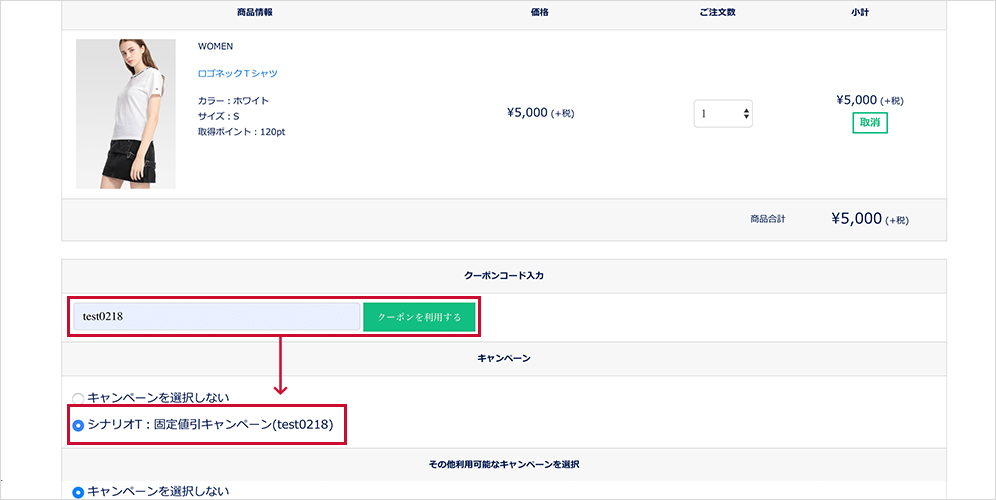
Task: Click the 商品合計 total label
Action: [770, 220]
